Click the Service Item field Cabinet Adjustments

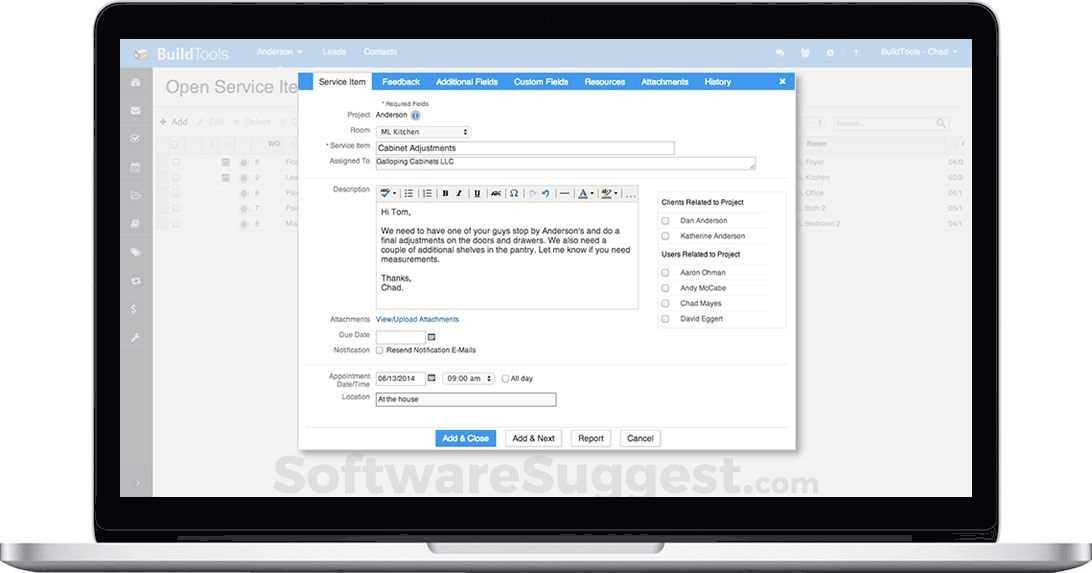click(x=525, y=148)
